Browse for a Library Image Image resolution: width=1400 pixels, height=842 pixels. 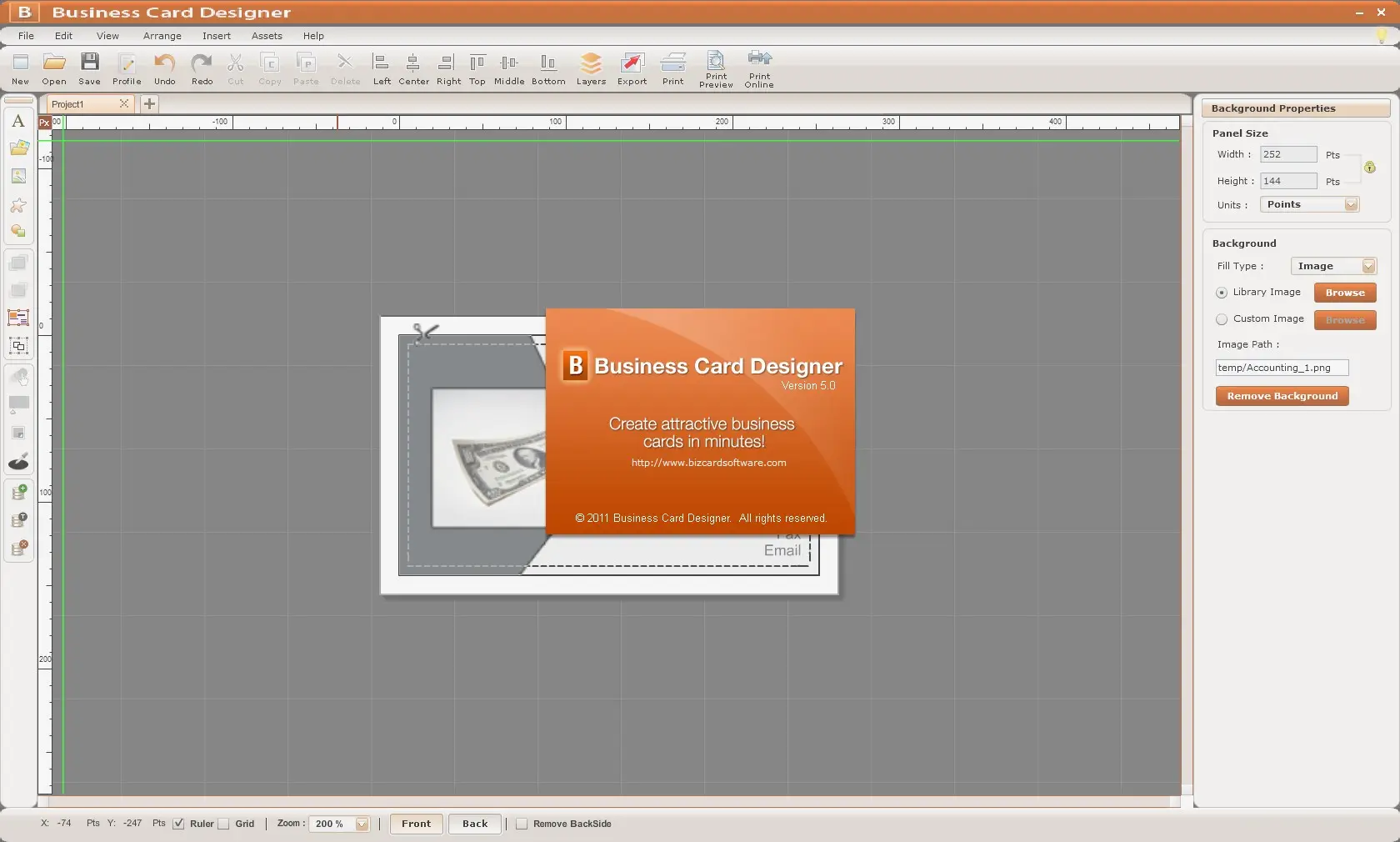[1345, 293]
